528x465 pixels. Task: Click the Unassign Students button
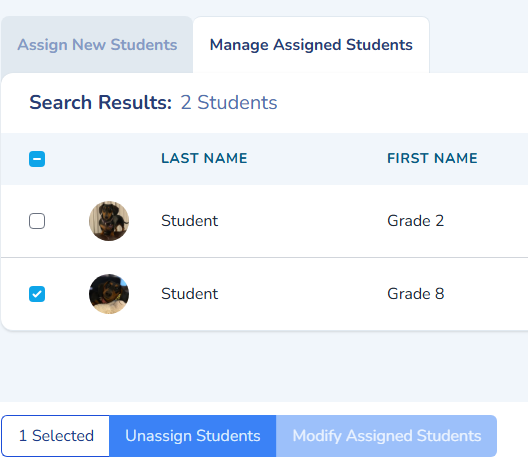click(x=193, y=436)
